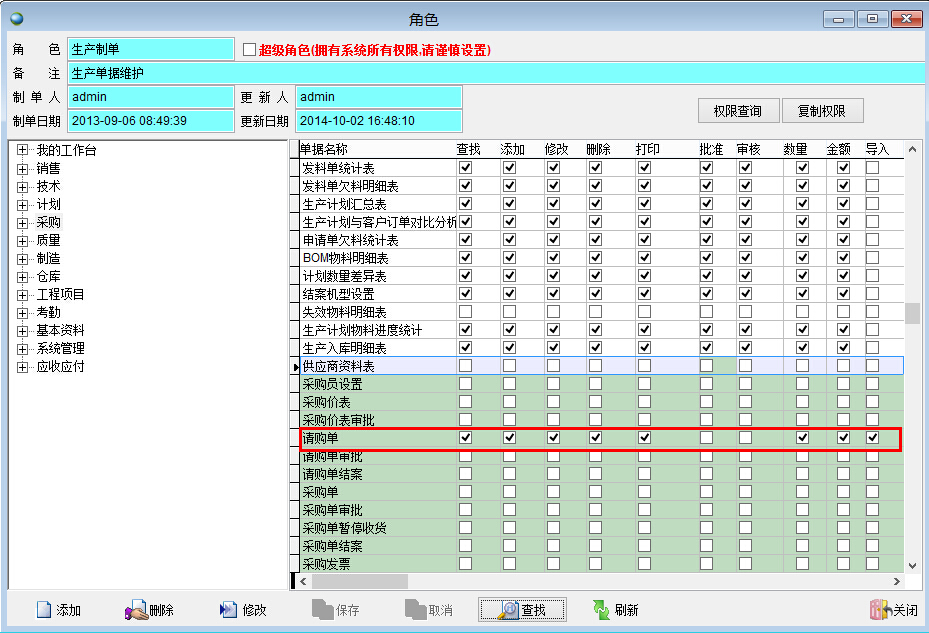929x633 pixels.
Task: Click the 添加 (Add) document icon
Action: point(42,610)
